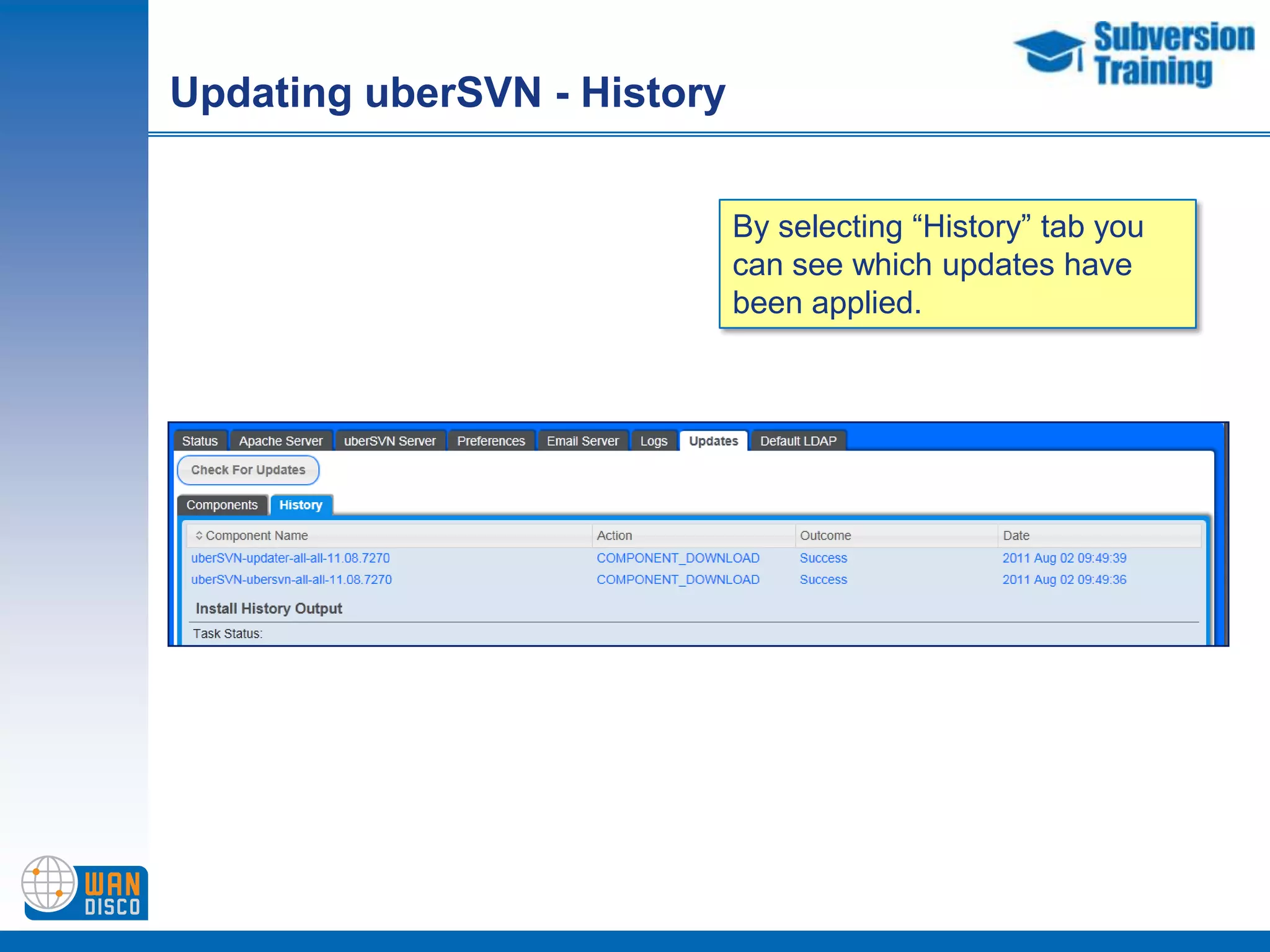1270x952 pixels.
Task: Go to the Email Server tab
Action: coord(582,441)
